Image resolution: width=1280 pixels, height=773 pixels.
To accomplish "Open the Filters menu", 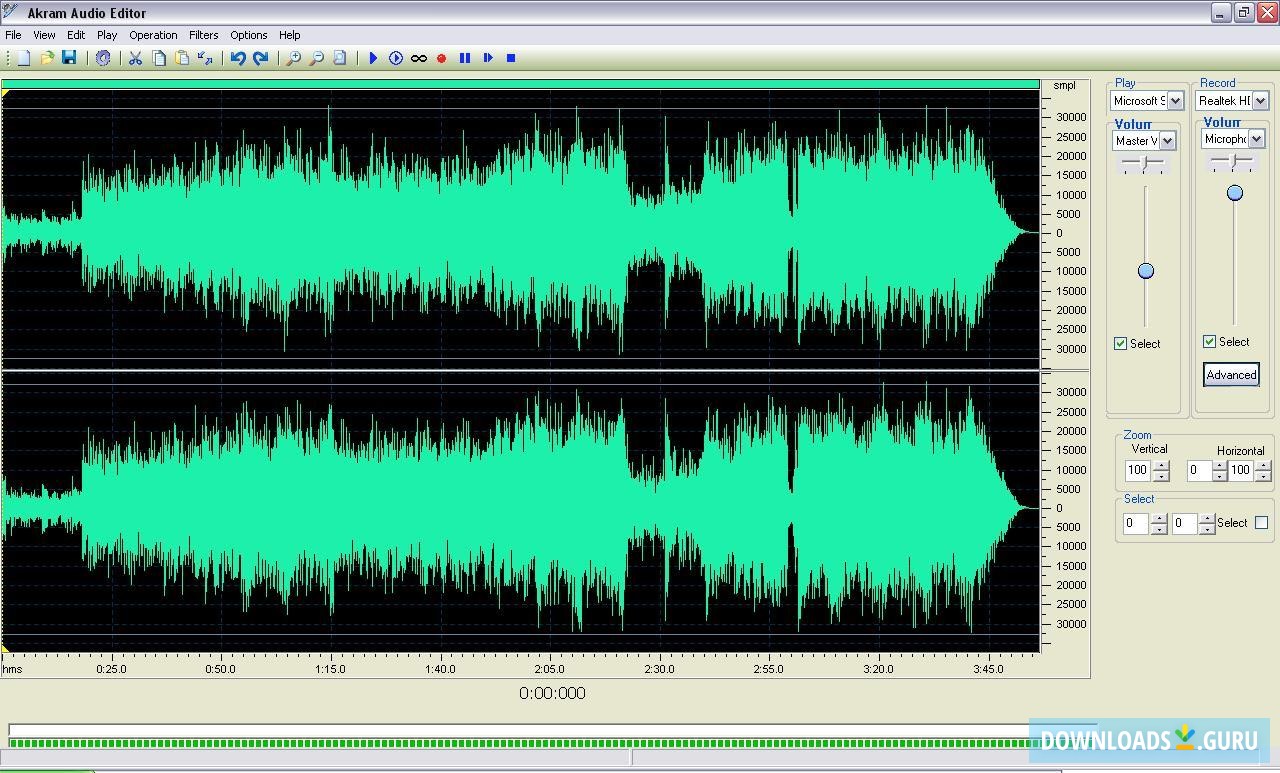I will [x=203, y=34].
